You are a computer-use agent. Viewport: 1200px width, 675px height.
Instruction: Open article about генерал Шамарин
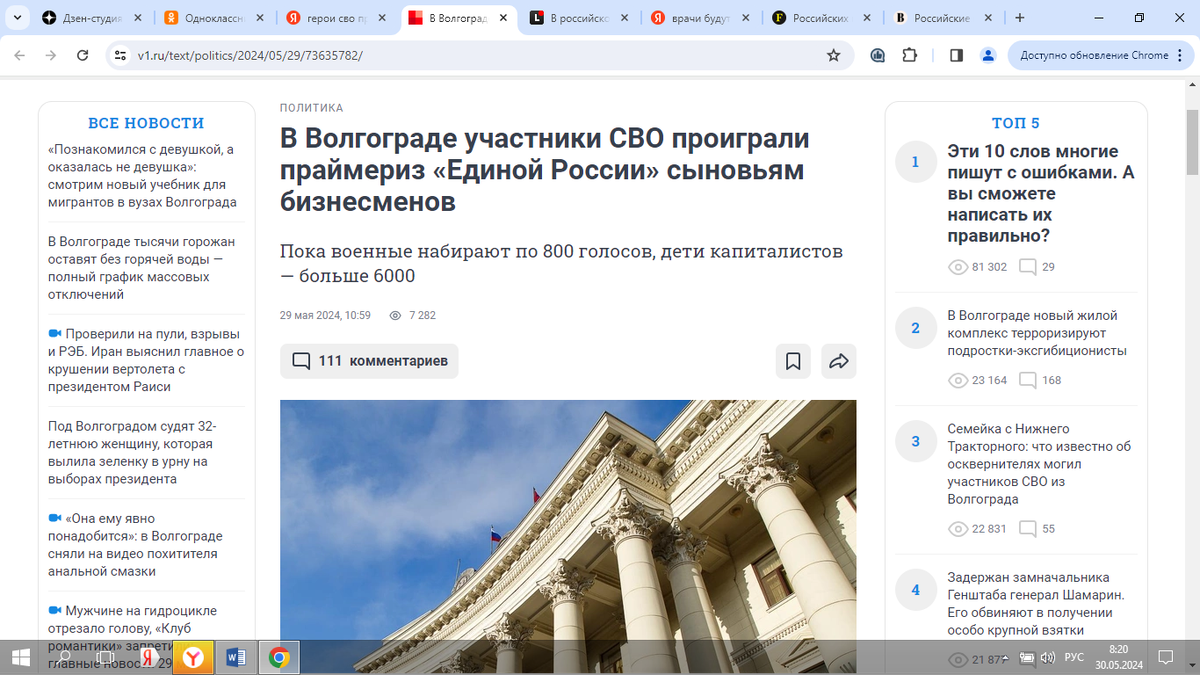(1036, 604)
